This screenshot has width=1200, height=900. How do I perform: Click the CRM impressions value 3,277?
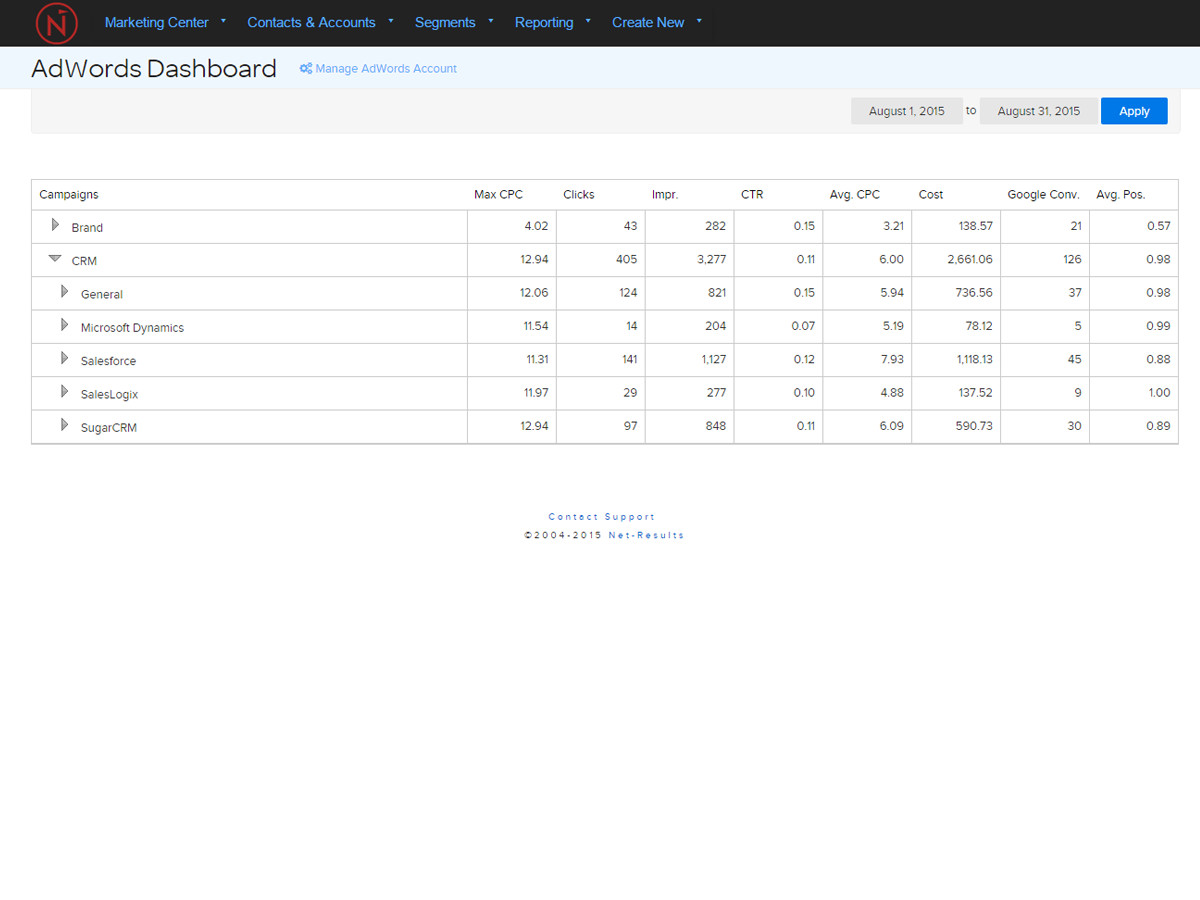[x=709, y=259]
